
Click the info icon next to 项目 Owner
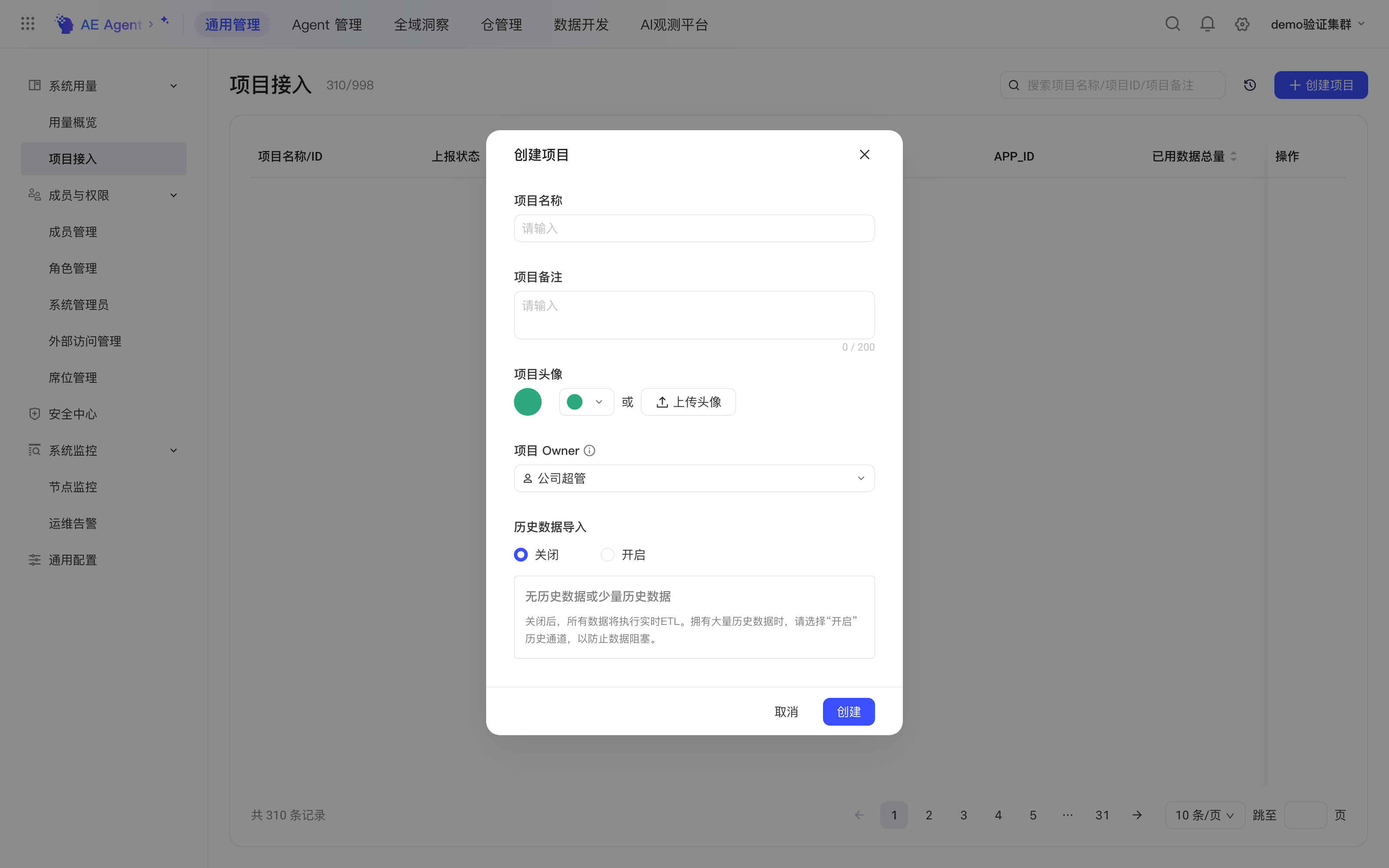589,450
